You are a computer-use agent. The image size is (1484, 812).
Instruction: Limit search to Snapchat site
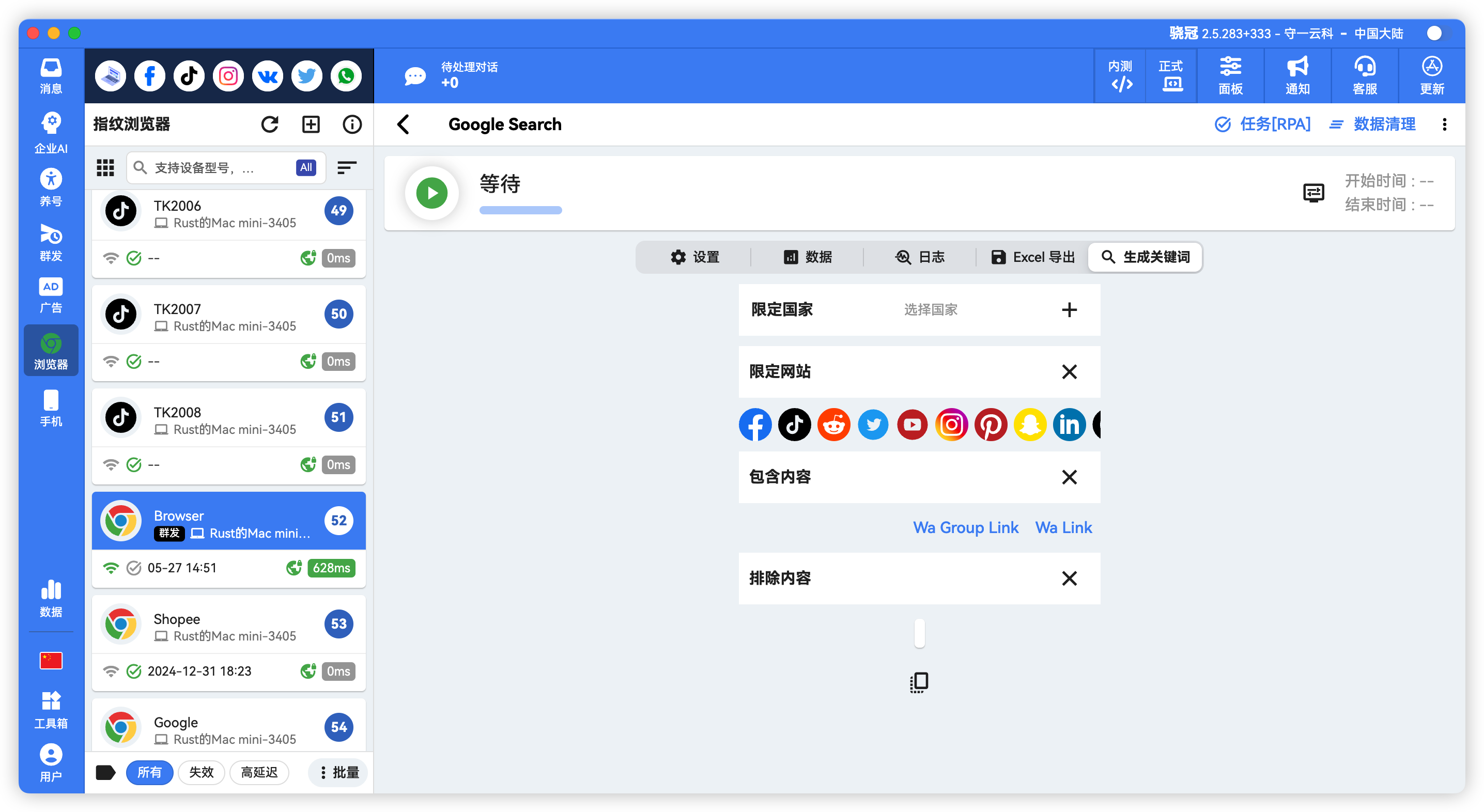click(1030, 425)
